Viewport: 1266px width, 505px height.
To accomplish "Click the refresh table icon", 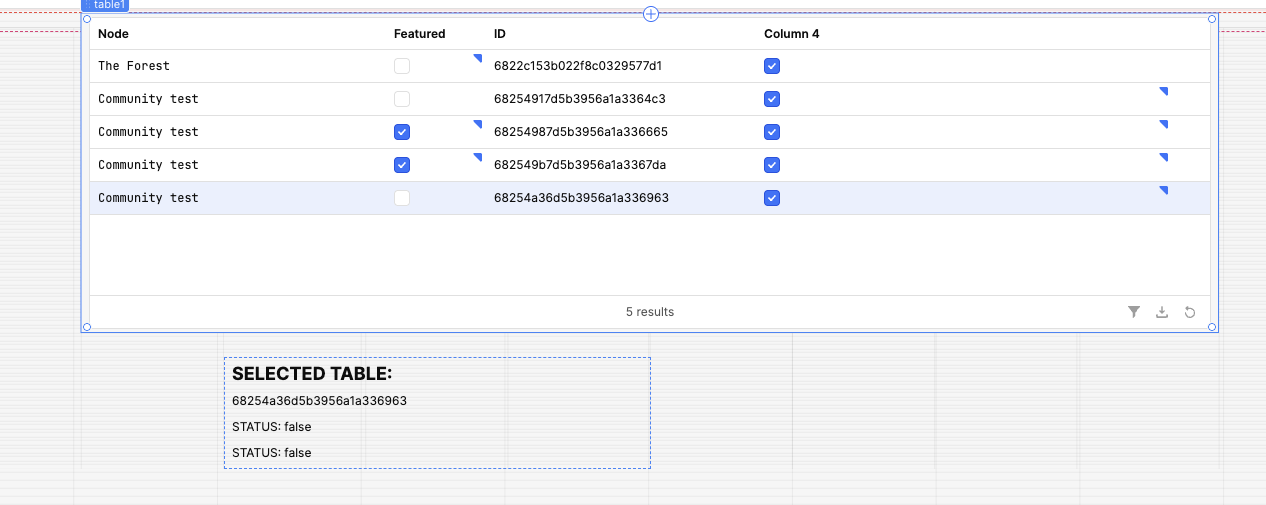I will pyautogui.click(x=1190, y=312).
